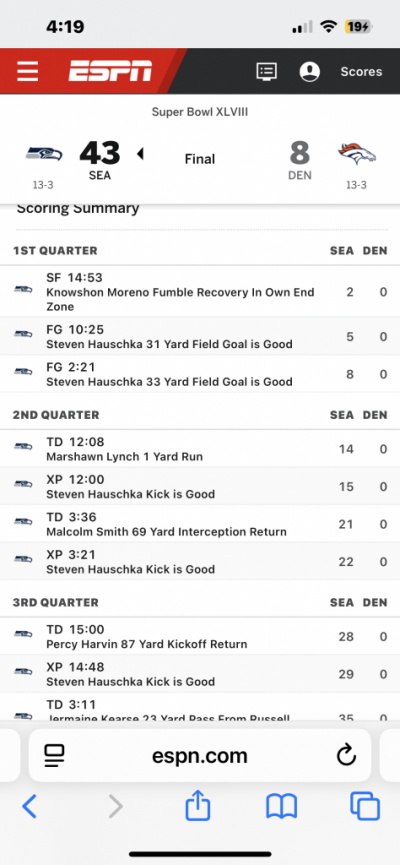Tap the Safari share icon
Screen dimensions: 400x865
(x=198, y=805)
